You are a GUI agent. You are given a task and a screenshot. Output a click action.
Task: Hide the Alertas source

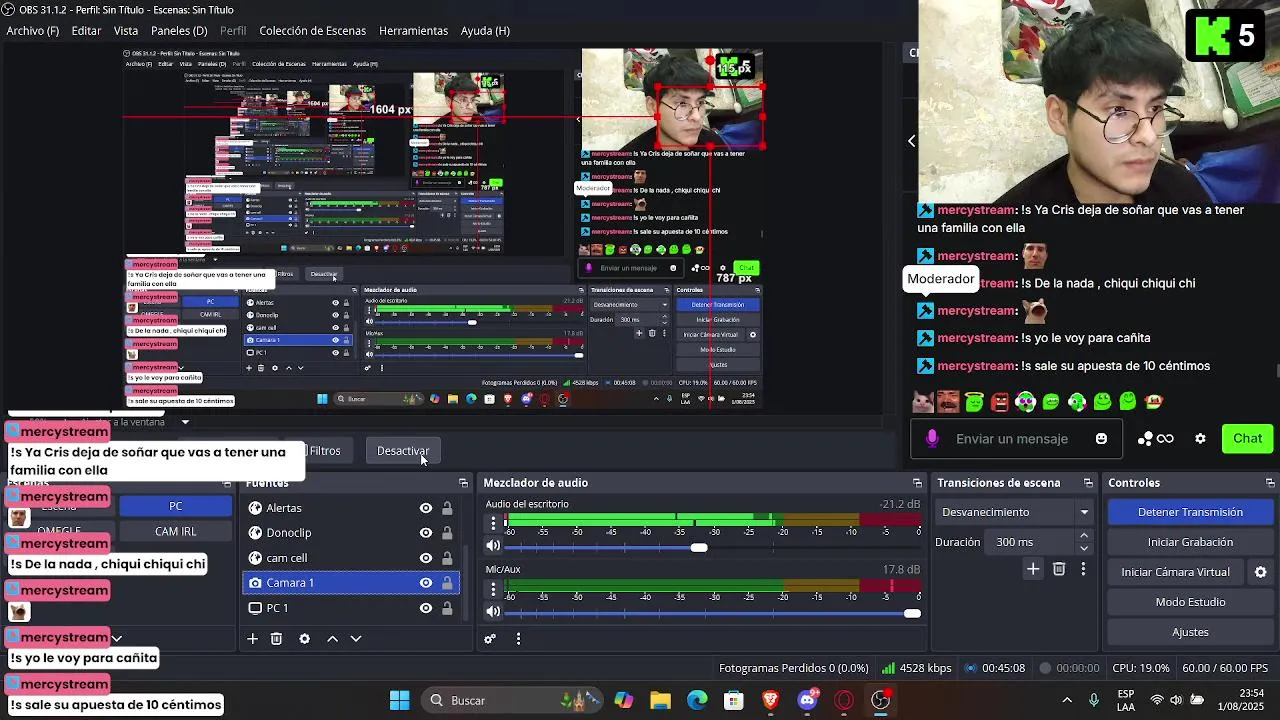click(x=426, y=508)
